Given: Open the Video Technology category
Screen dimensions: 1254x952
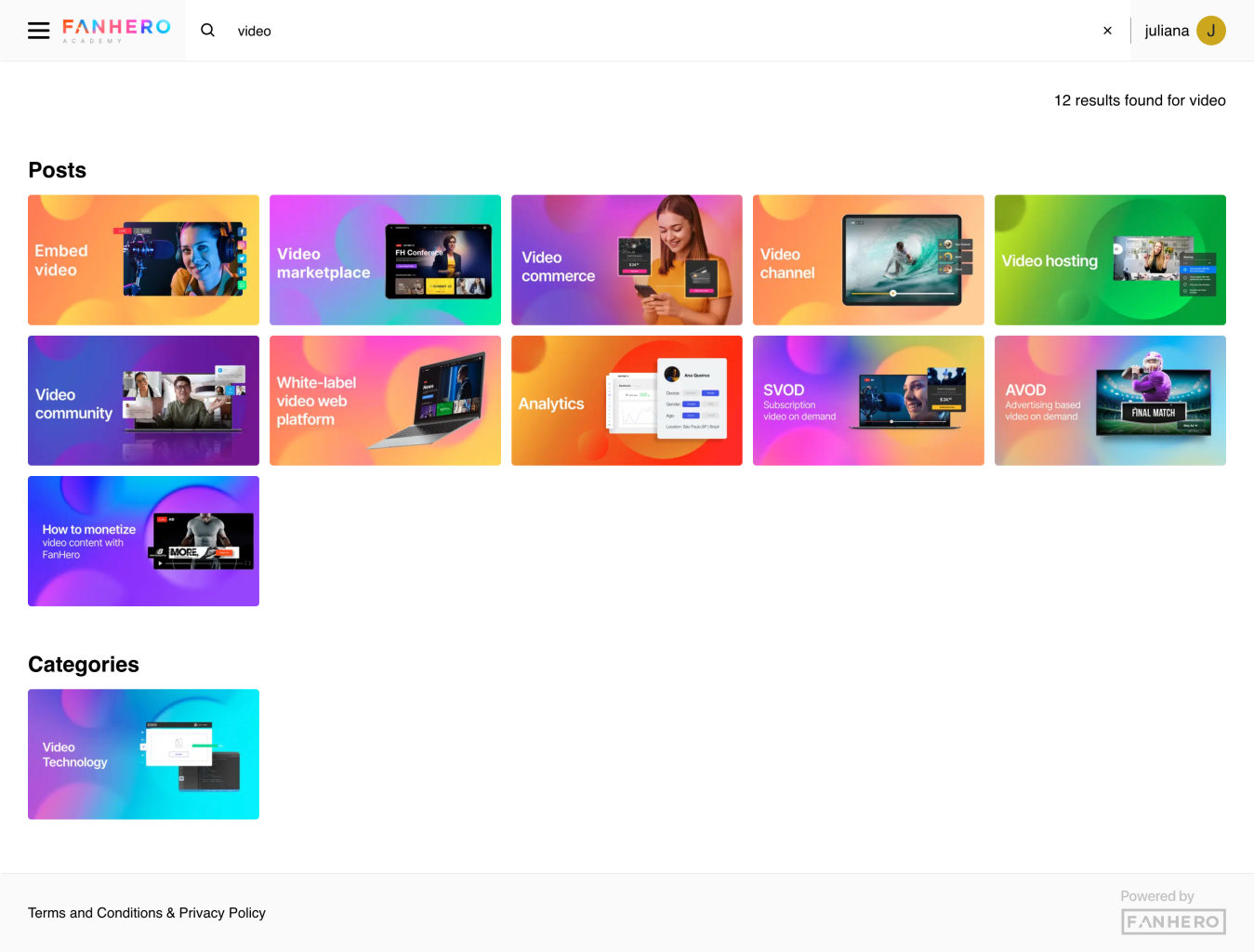Looking at the screenshot, I should [143, 754].
